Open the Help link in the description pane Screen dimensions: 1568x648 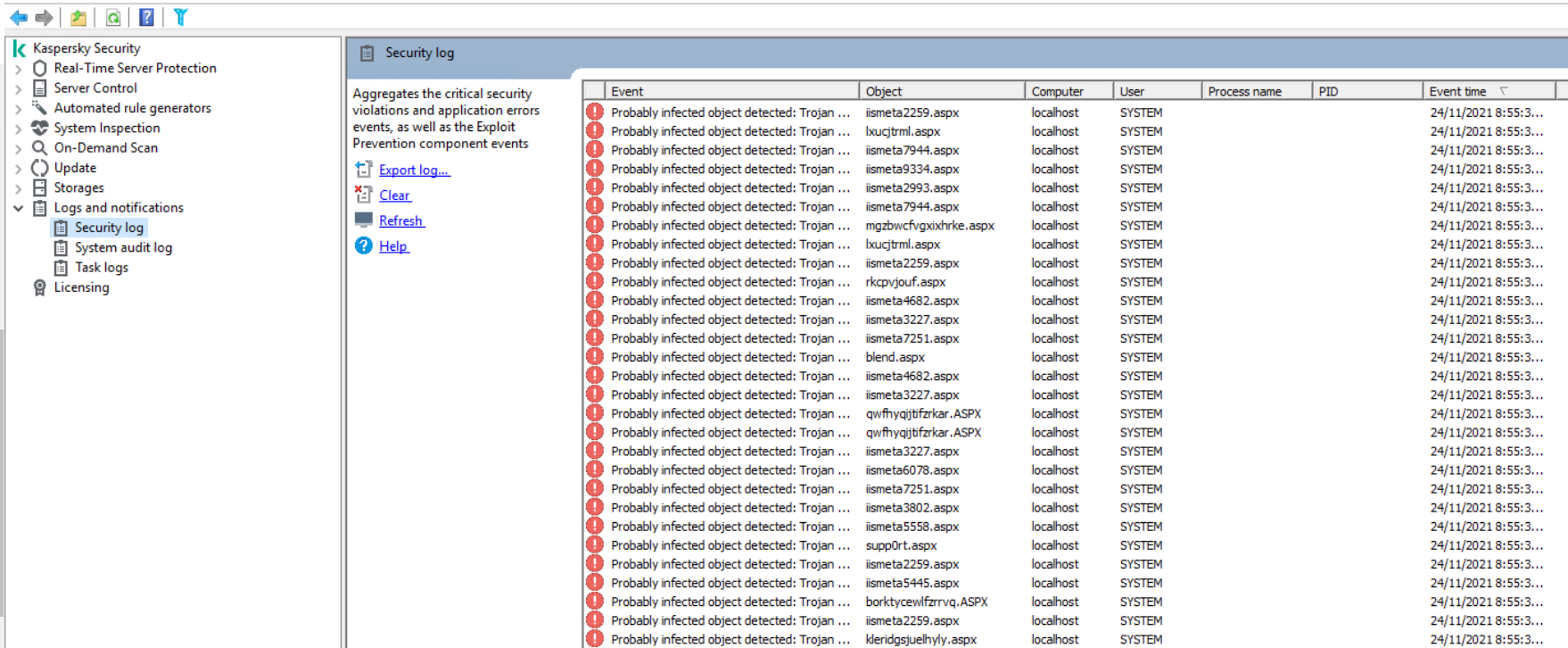393,246
